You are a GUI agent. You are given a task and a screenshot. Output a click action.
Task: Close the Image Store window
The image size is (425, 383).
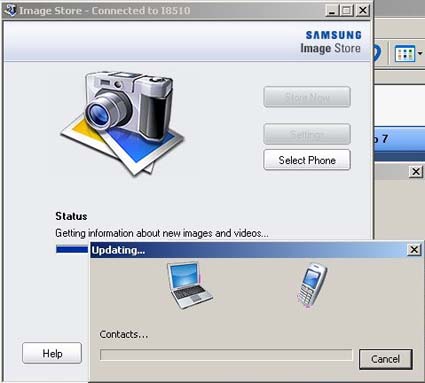363,11
